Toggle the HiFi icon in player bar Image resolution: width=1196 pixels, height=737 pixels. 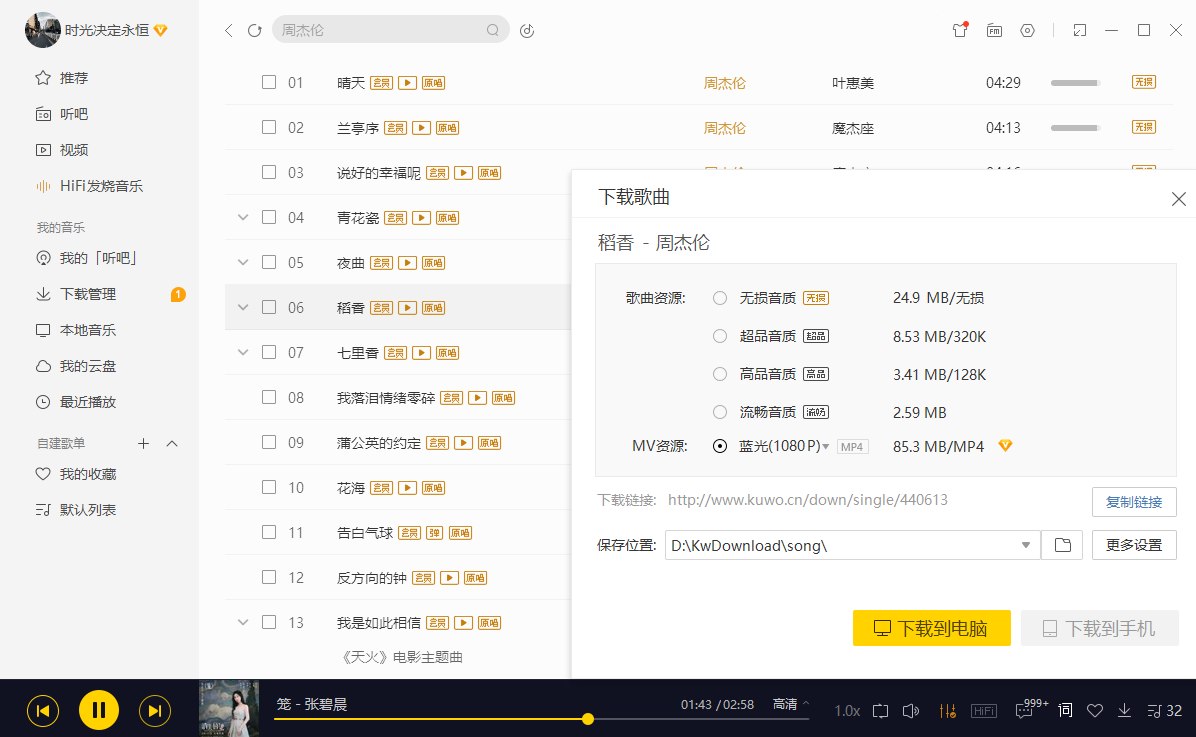click(x=984, y=711)
